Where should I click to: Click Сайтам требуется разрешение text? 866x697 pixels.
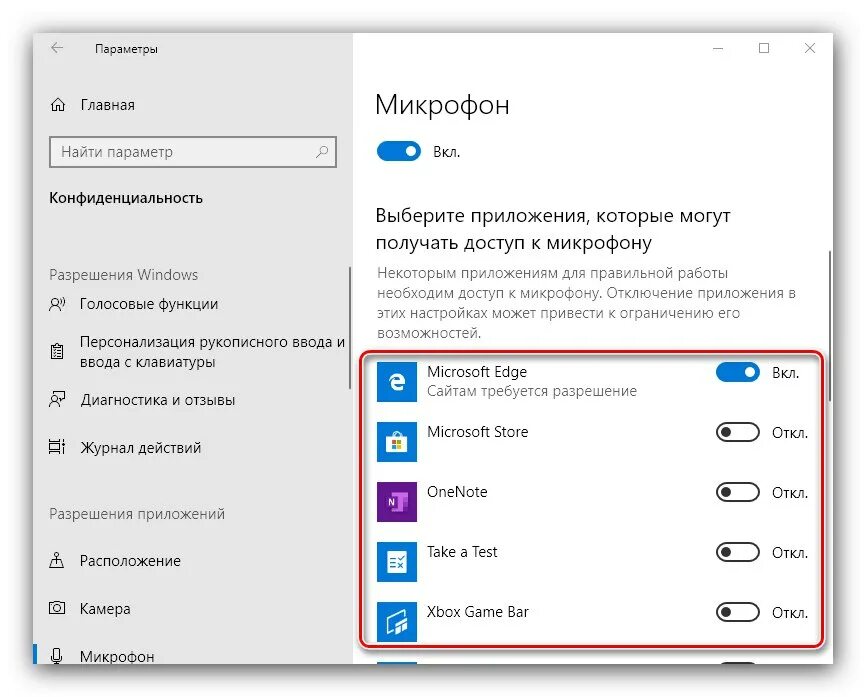point(531,391)
